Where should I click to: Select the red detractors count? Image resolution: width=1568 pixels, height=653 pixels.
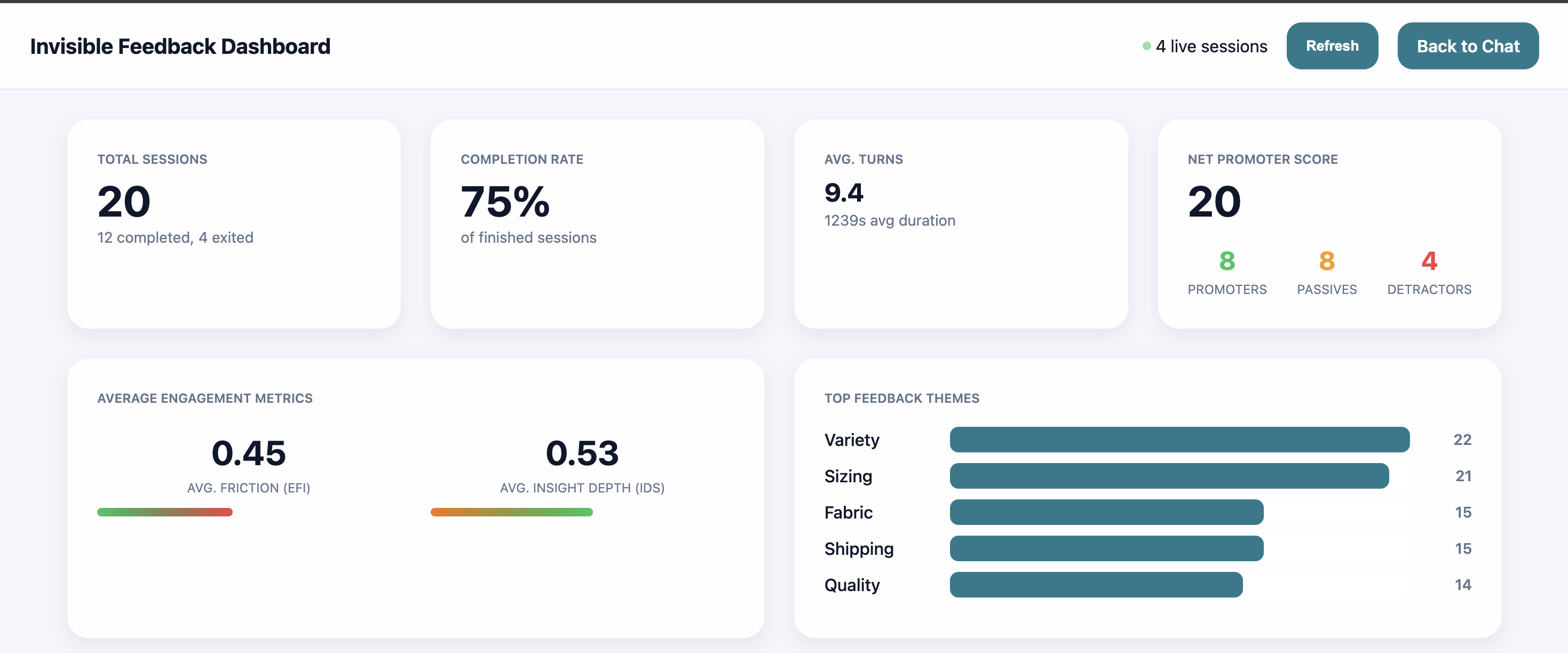tap(1429, 261)
